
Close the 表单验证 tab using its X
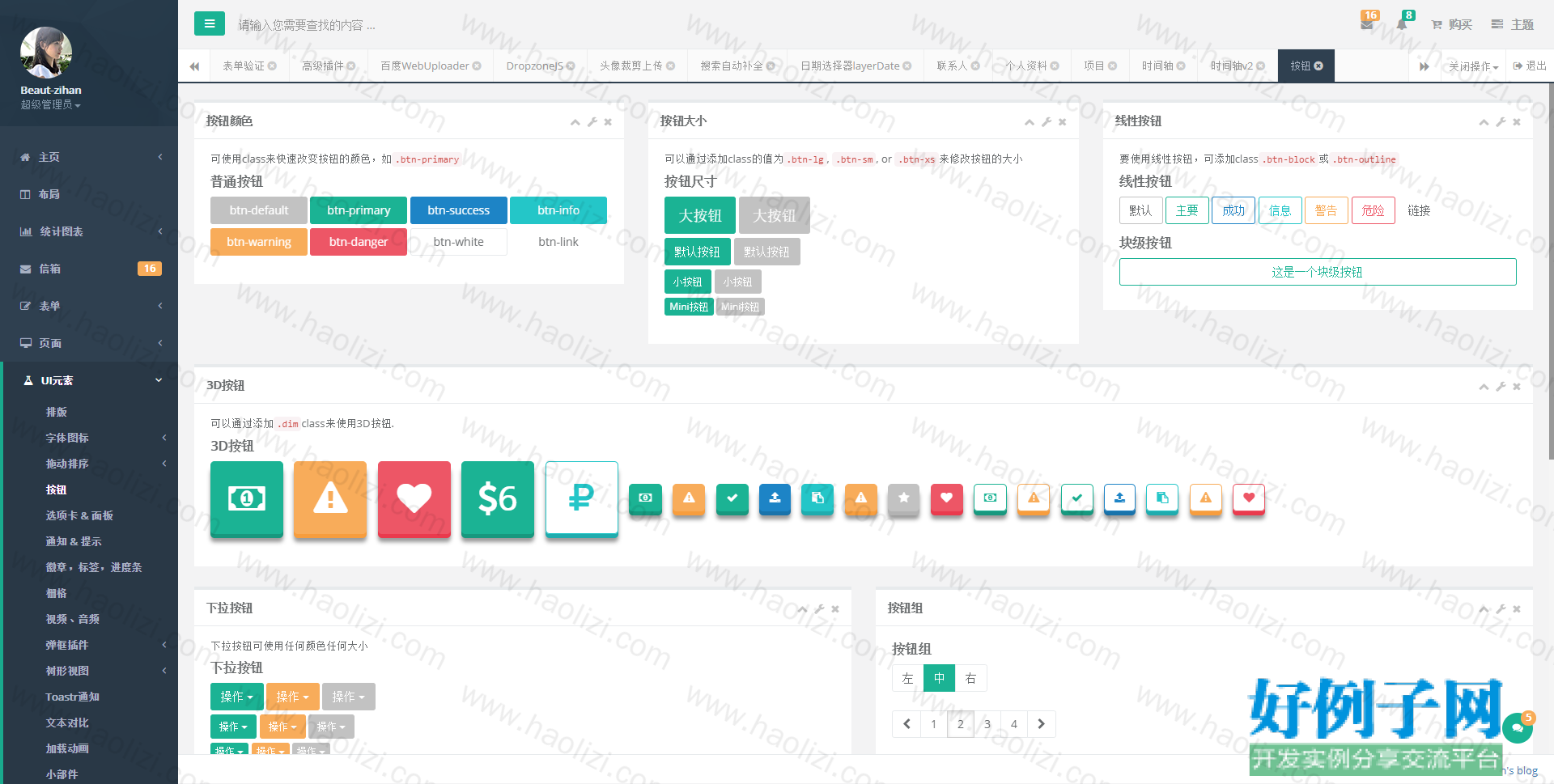[272, 66]
